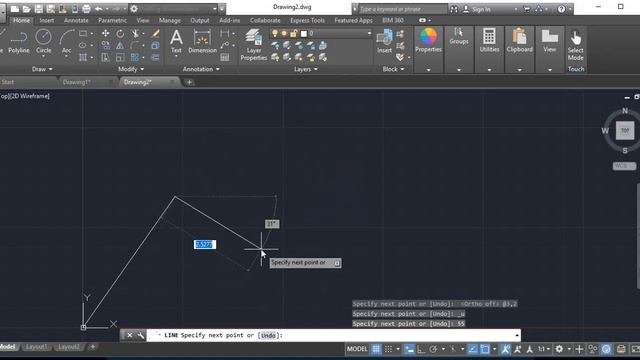Image resolution: width=640 pixels, height=360 pixels.
Task: Toggle 2D object snap in status bar
Action: pos(485,349)
